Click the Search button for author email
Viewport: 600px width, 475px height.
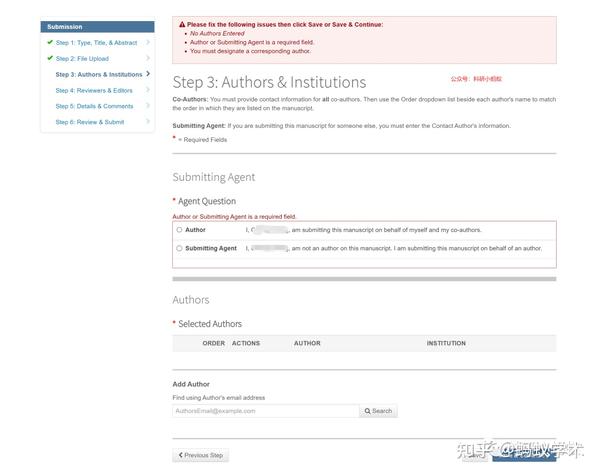coord(378,411)
